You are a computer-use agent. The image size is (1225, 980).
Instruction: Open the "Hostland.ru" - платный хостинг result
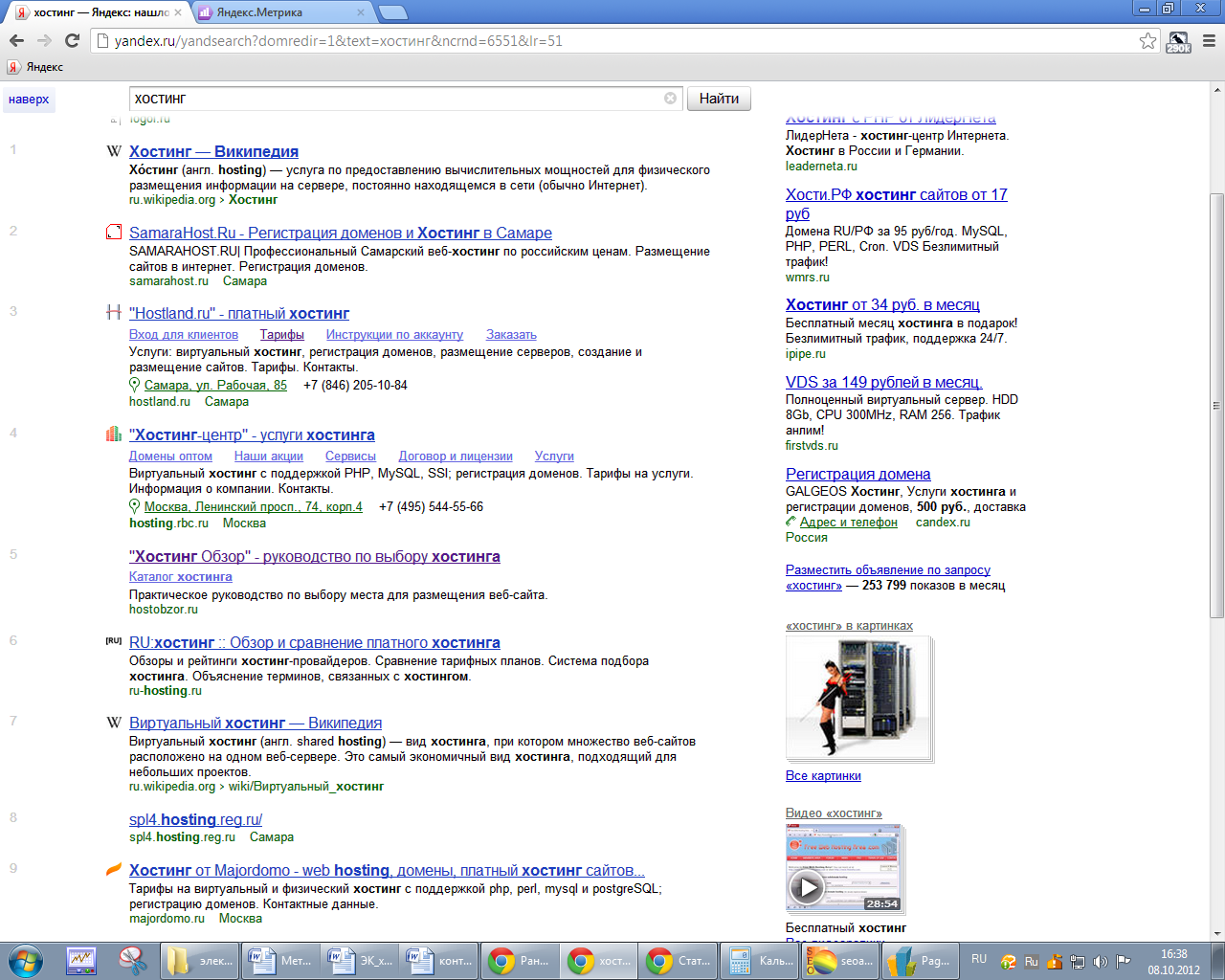point(239,313)
